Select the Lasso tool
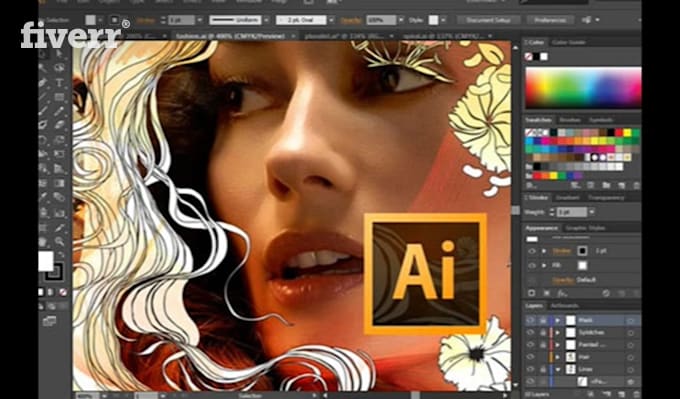This screenshot has width=680, height=399. 59,68
